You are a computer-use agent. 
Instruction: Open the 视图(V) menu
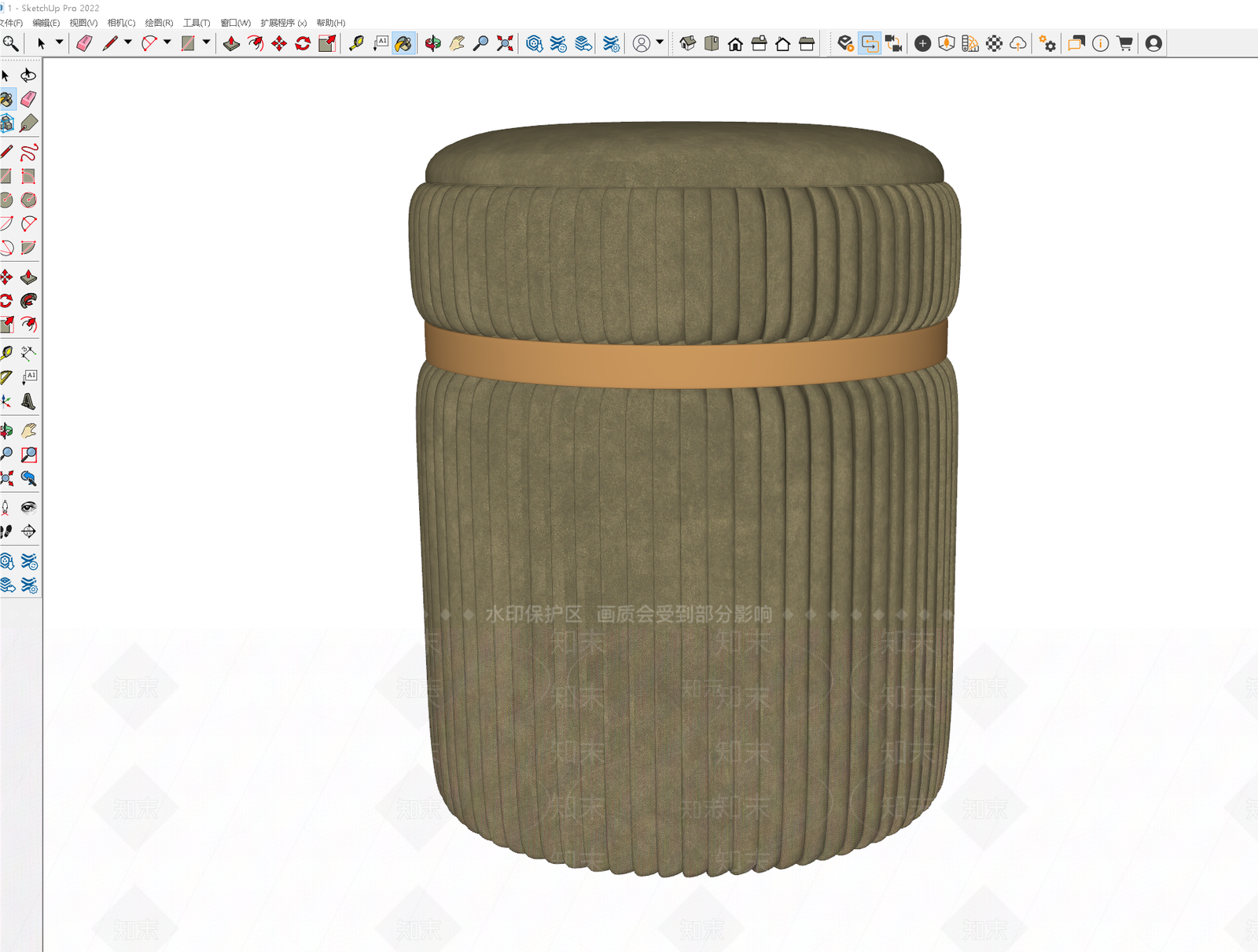[x=83, y=23]
